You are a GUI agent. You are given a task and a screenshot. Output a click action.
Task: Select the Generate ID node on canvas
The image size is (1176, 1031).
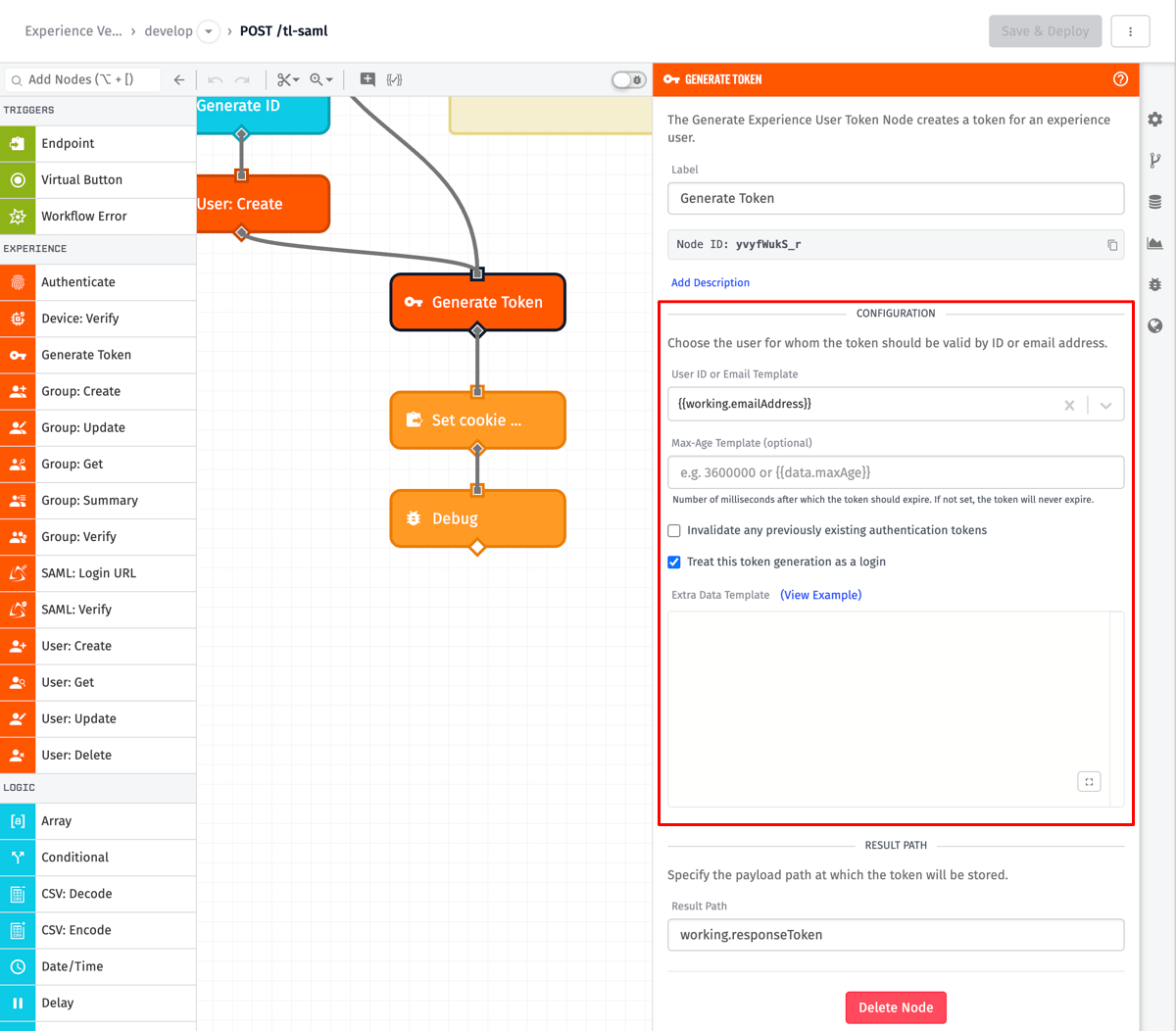[x=263, y=115]
